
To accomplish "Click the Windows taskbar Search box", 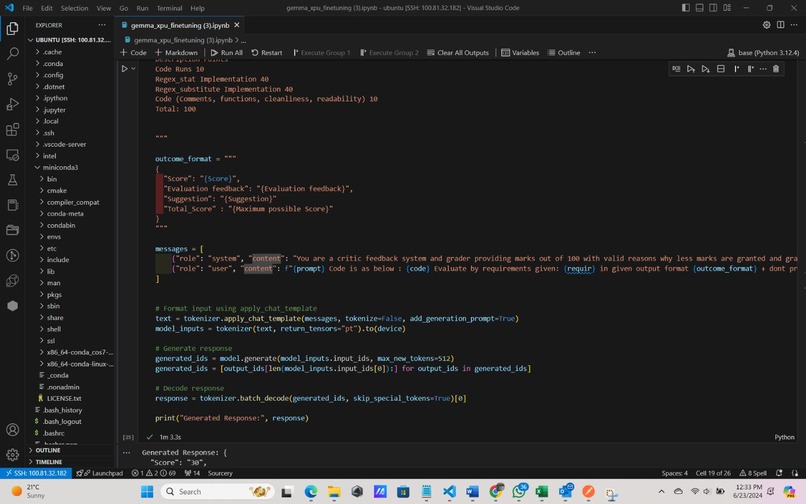I will pos(218,492).
